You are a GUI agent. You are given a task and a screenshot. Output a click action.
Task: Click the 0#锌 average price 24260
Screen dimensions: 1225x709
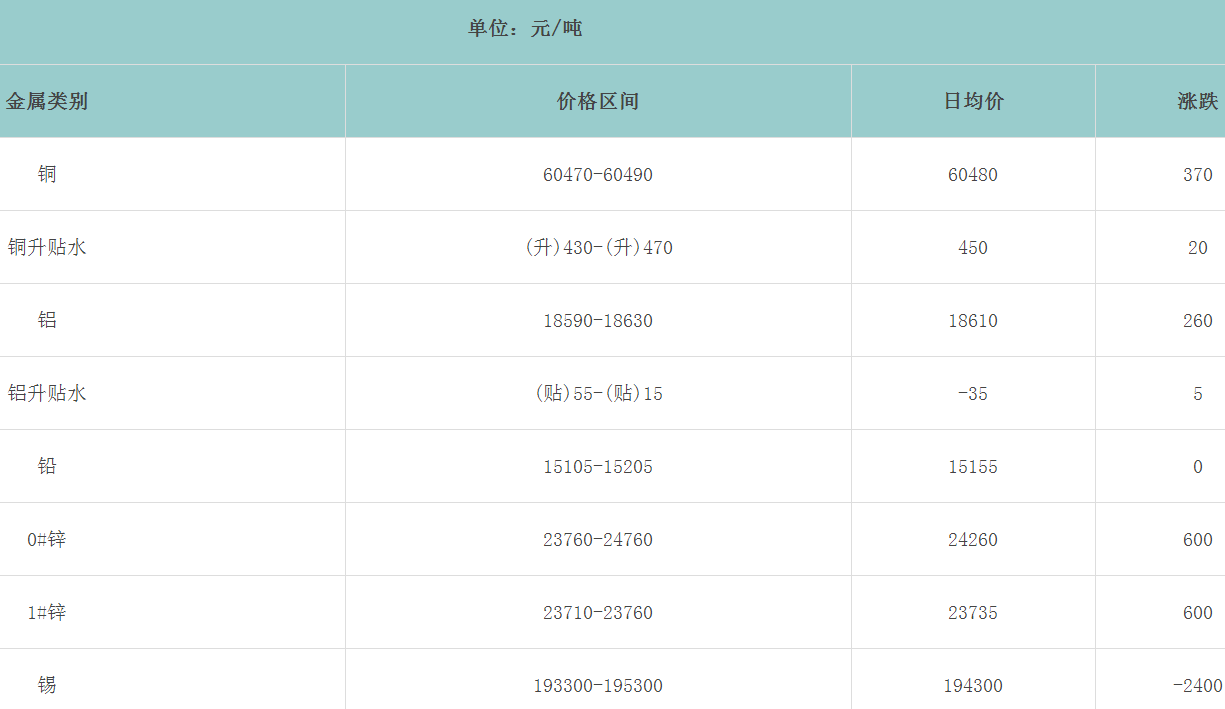point(973,540)
